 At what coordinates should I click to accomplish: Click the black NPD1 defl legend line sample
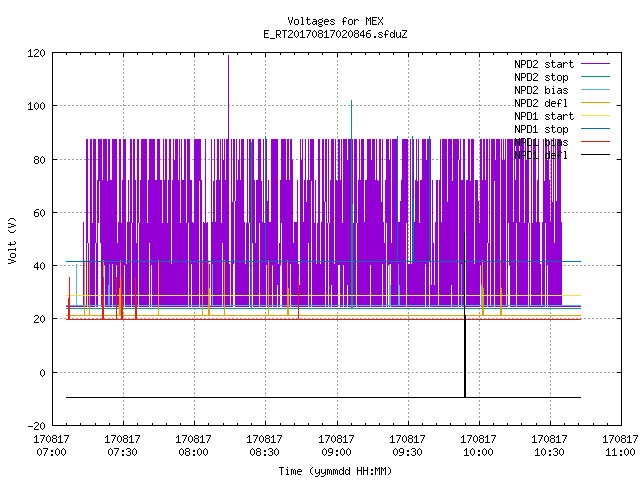tap(595, 155)
